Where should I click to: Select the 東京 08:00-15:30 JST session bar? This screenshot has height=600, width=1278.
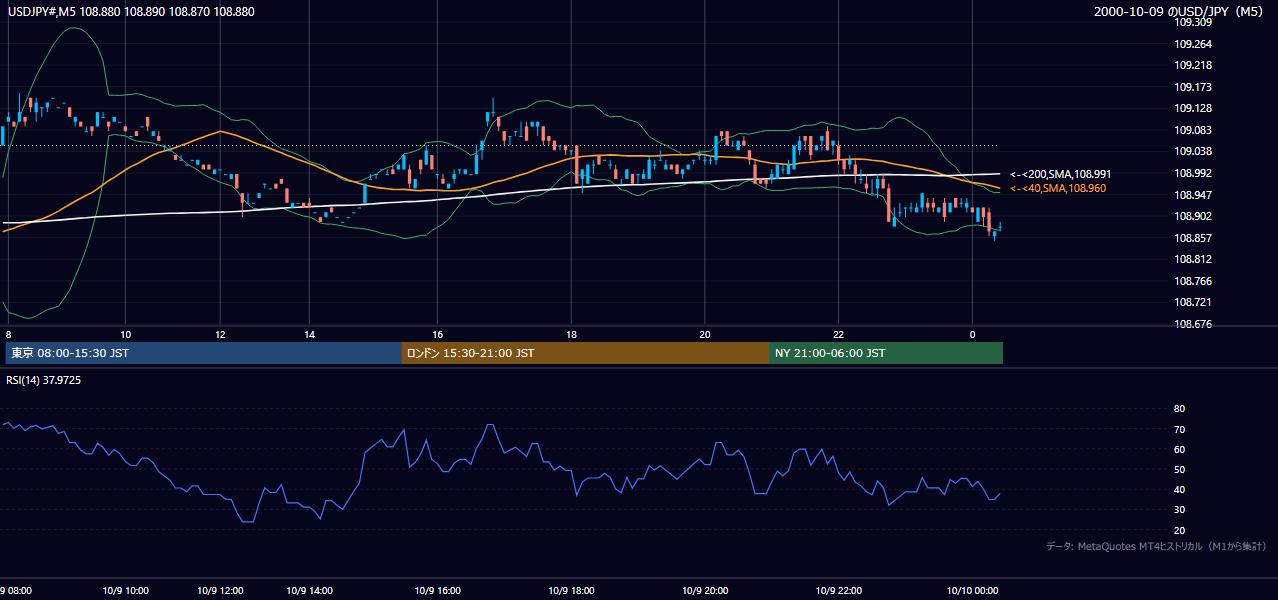pyautogui.click(x=203, y=353)
